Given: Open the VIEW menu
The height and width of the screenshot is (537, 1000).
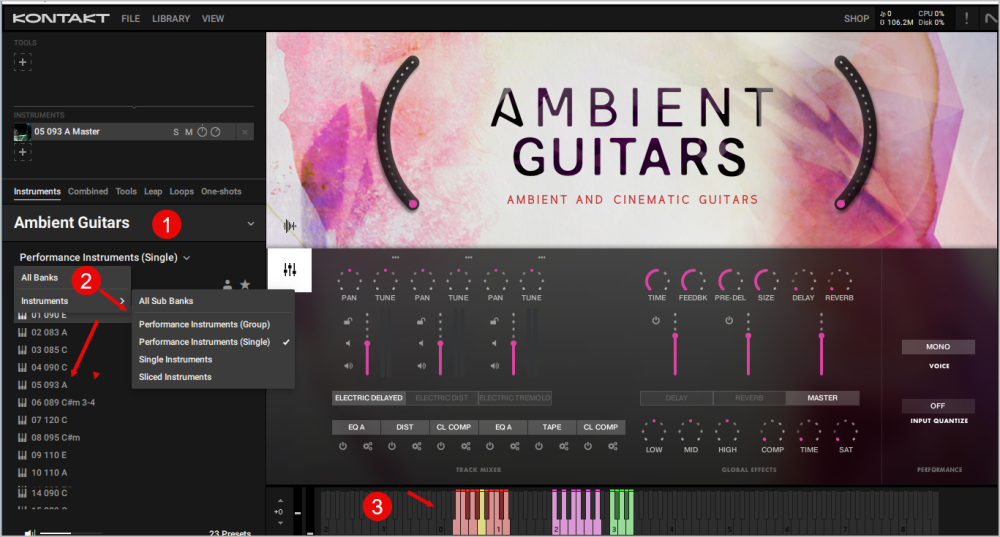Looking at the screenshot, I should pos(213,18).
